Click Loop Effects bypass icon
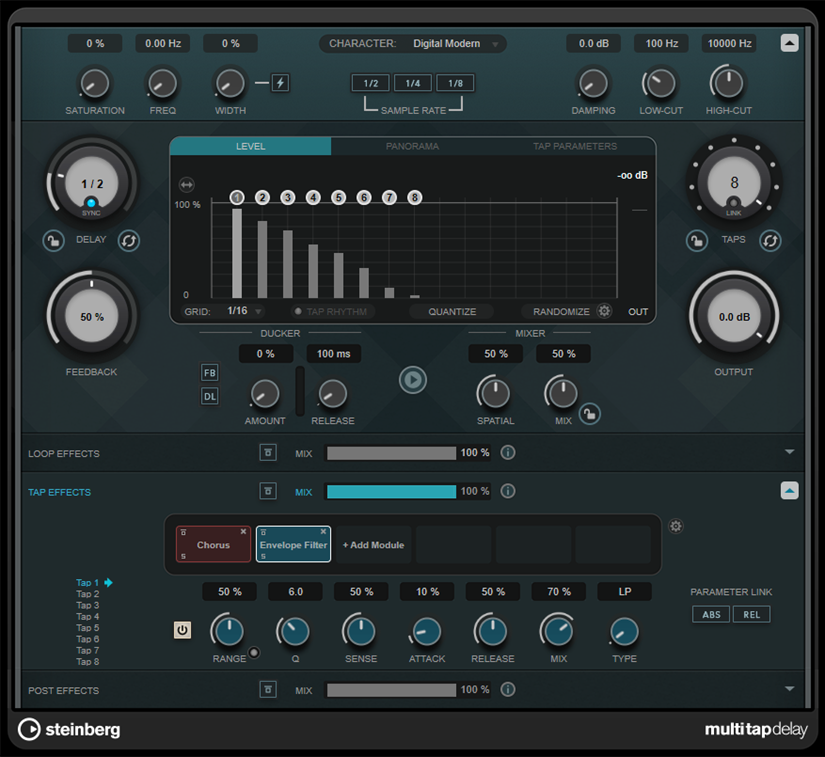Viewport: 825px width, 757px height. click(x=268, y=452)
